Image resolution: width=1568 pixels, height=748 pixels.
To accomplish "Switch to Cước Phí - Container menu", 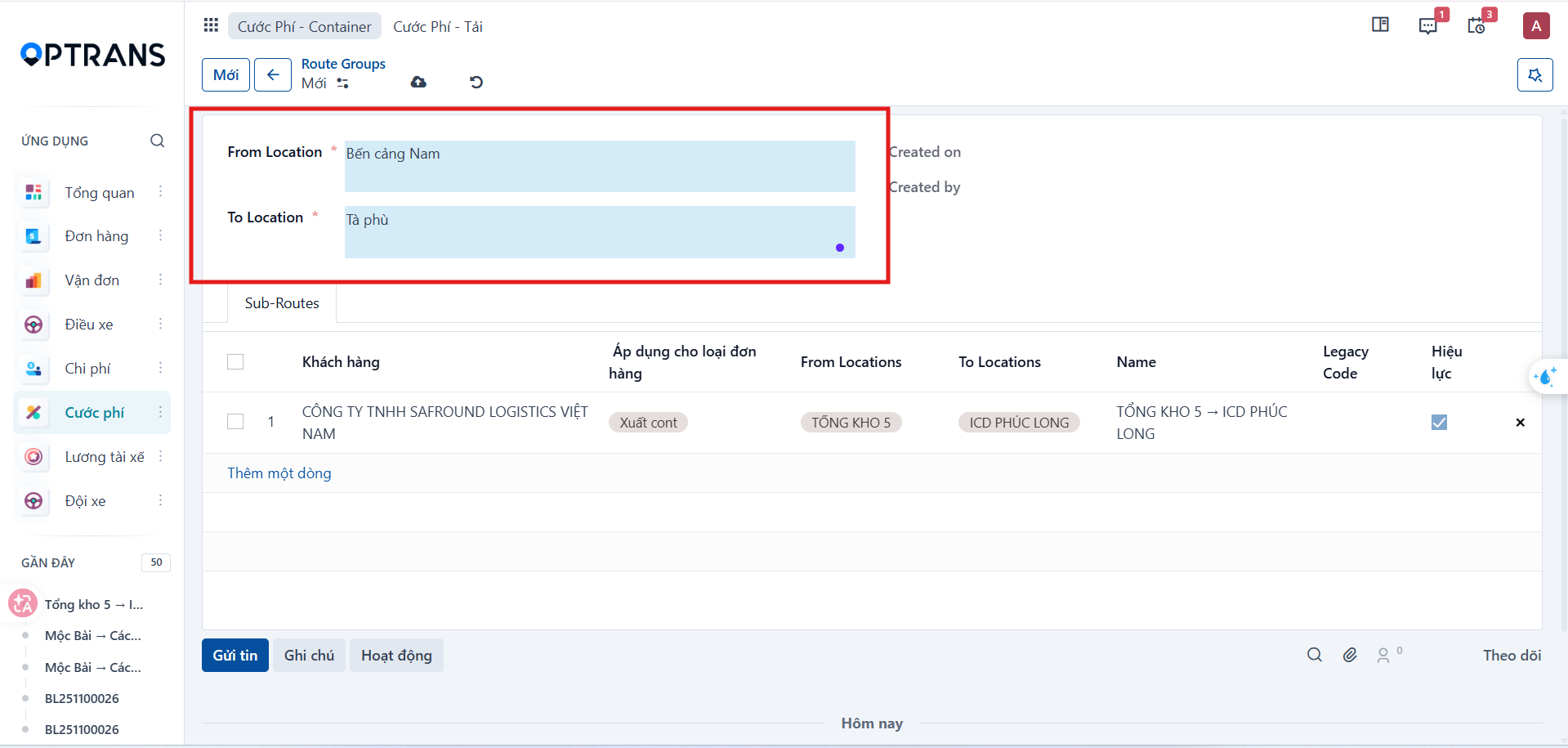I will pos(304,26).
